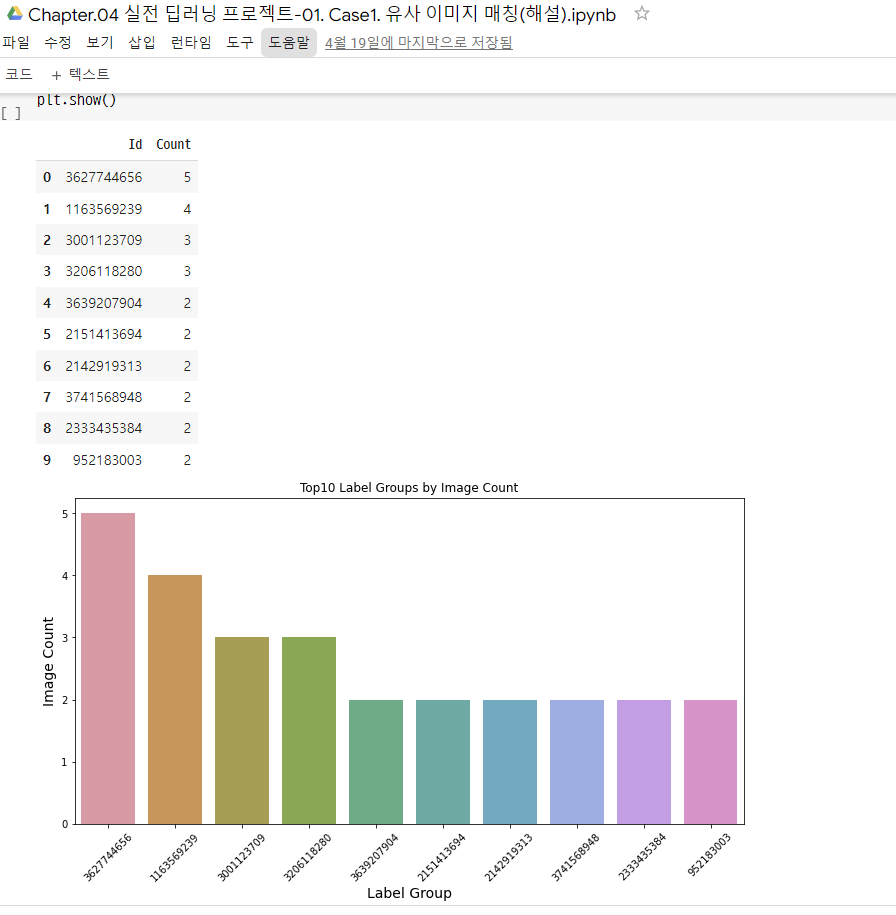Click the plt.show() code line
Viewport: 896px width, 915px height.
[x=76, y=100]
